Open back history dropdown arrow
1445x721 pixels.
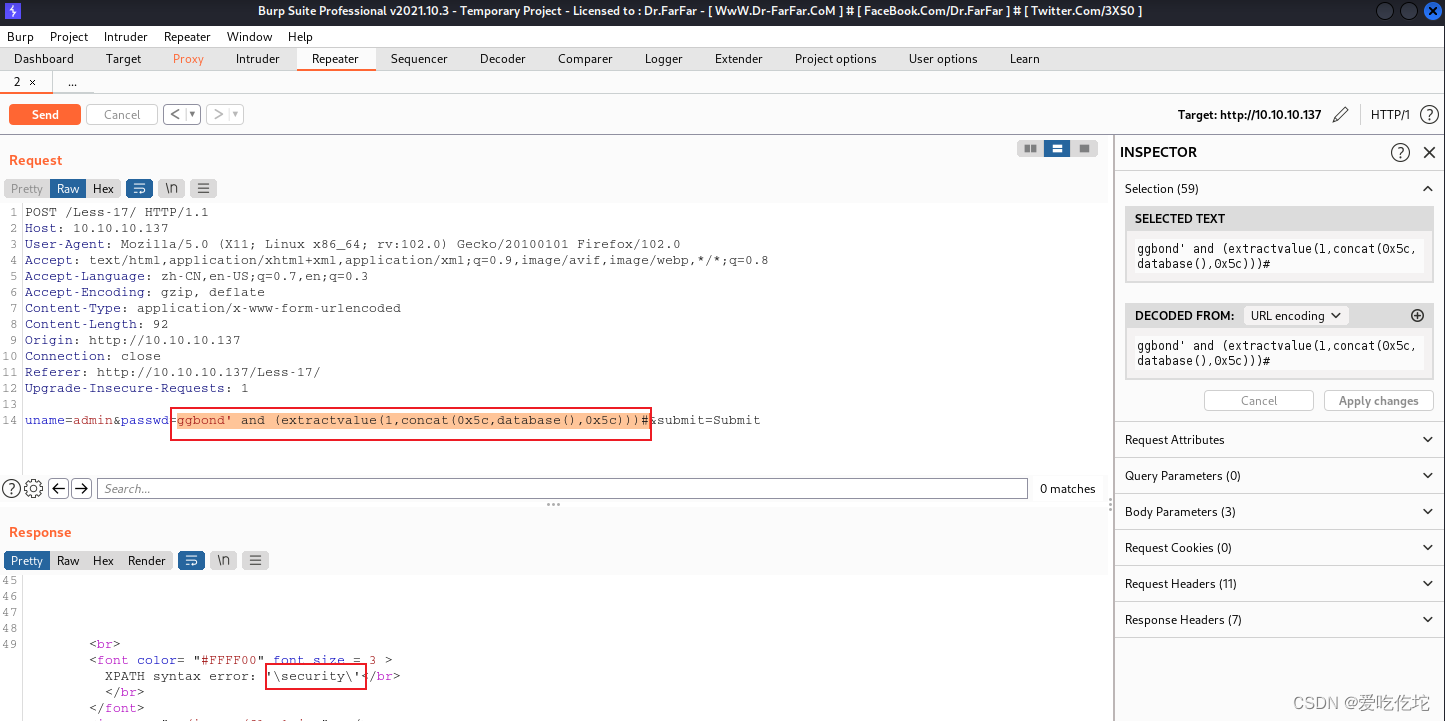[193, 115]
